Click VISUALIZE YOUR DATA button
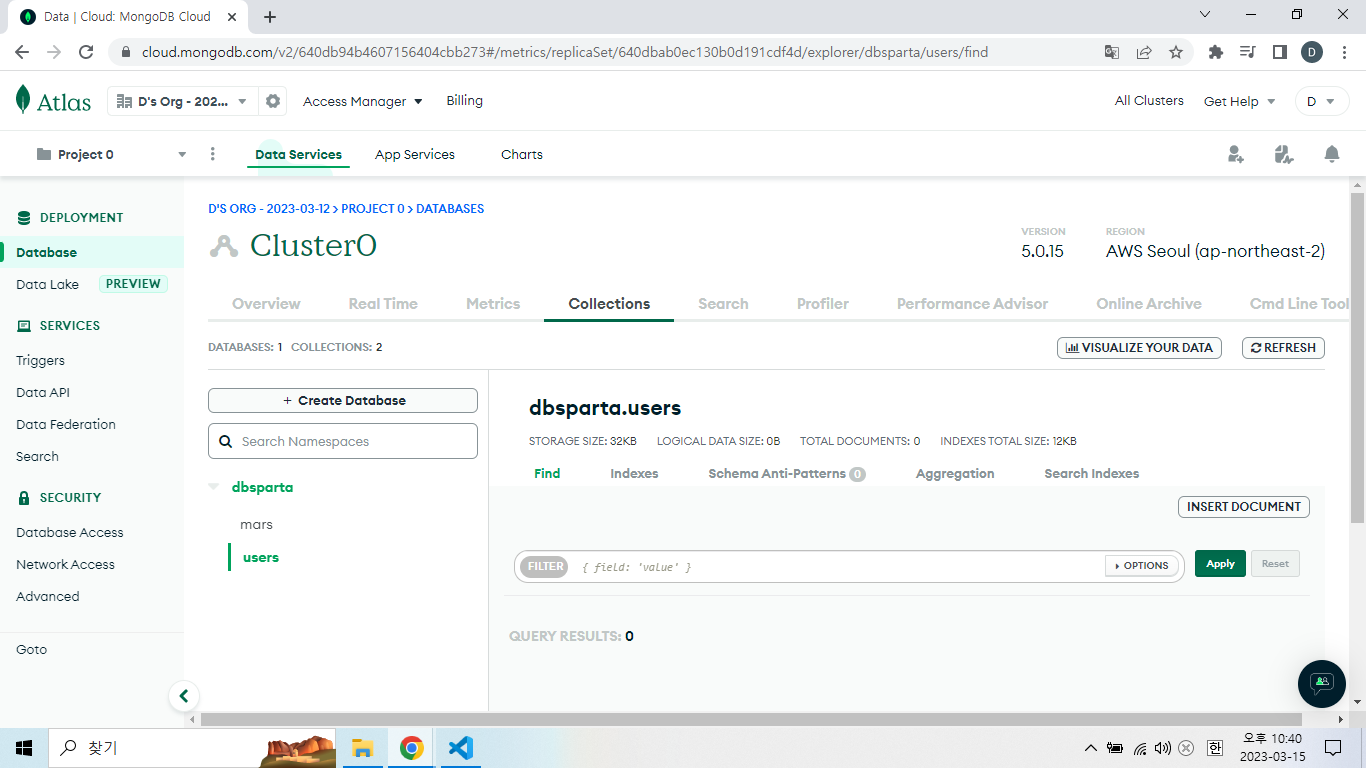 tap(1139, 348)
